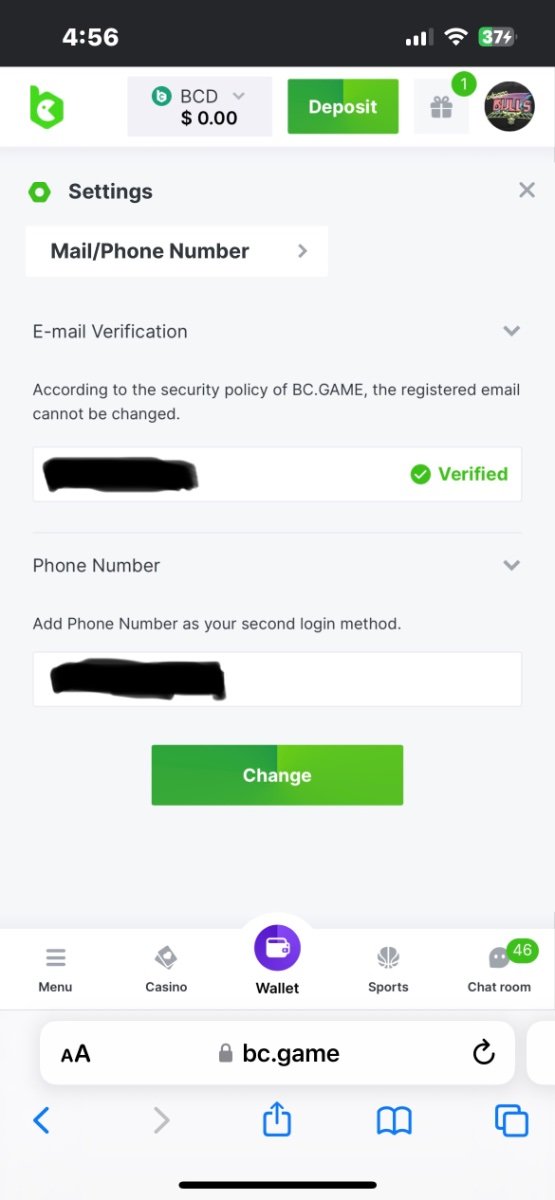Image resolution: width=555 pixels, height=1200 pixels.
Task: Reload page with Safari refresh icon
Action: point(483,1052)
